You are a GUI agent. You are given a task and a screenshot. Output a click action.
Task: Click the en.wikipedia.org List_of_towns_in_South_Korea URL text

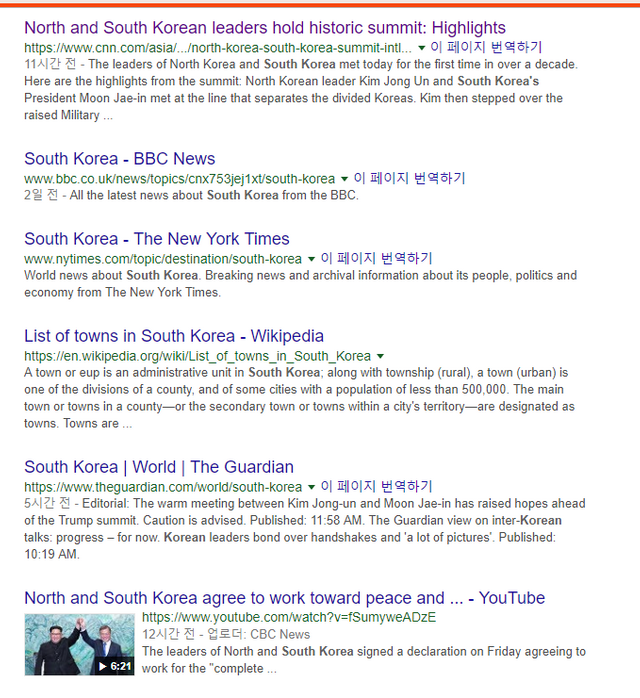(x=198, y=356)
